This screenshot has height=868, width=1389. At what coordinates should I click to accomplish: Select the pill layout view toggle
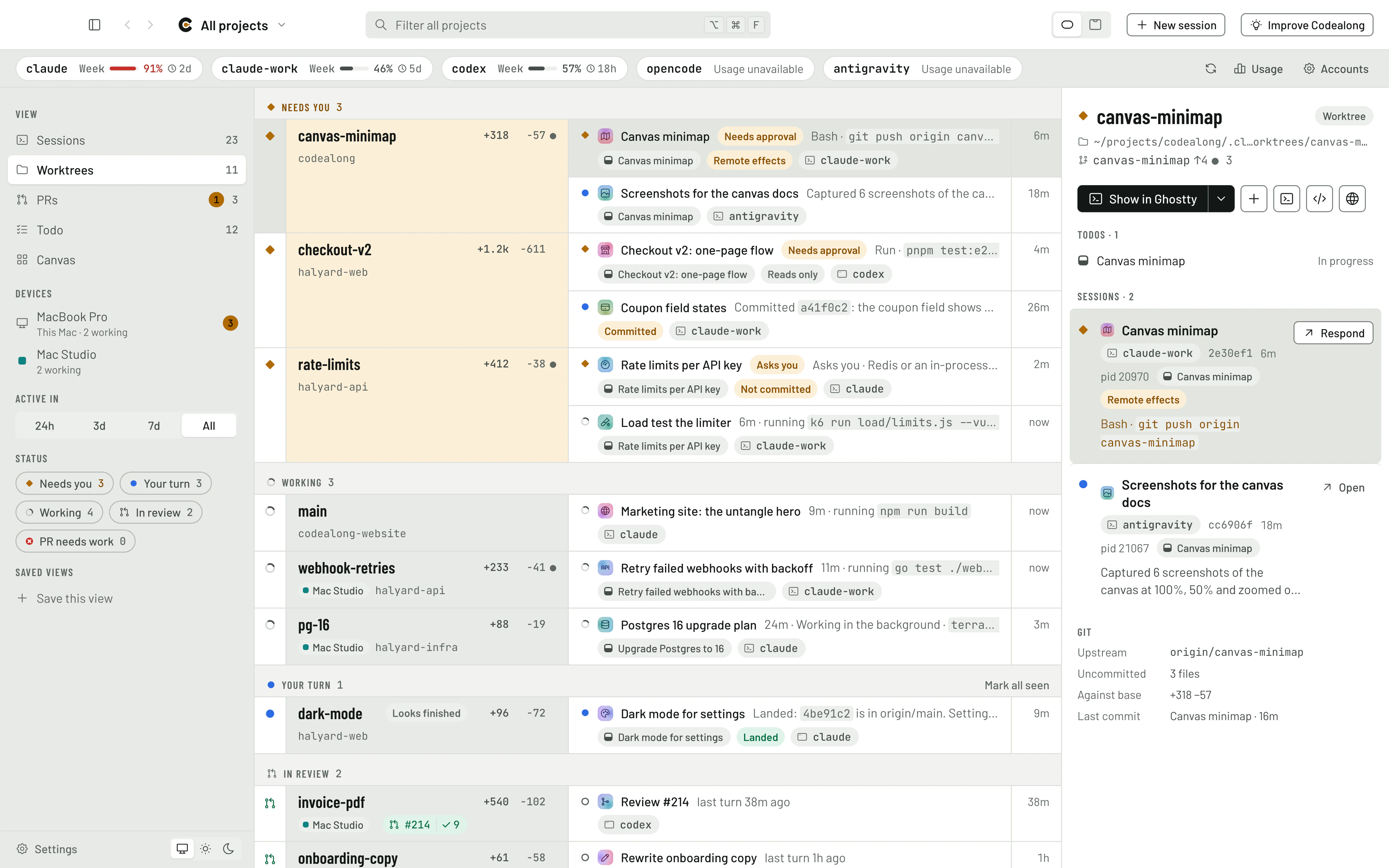[x=1067, y=25]
